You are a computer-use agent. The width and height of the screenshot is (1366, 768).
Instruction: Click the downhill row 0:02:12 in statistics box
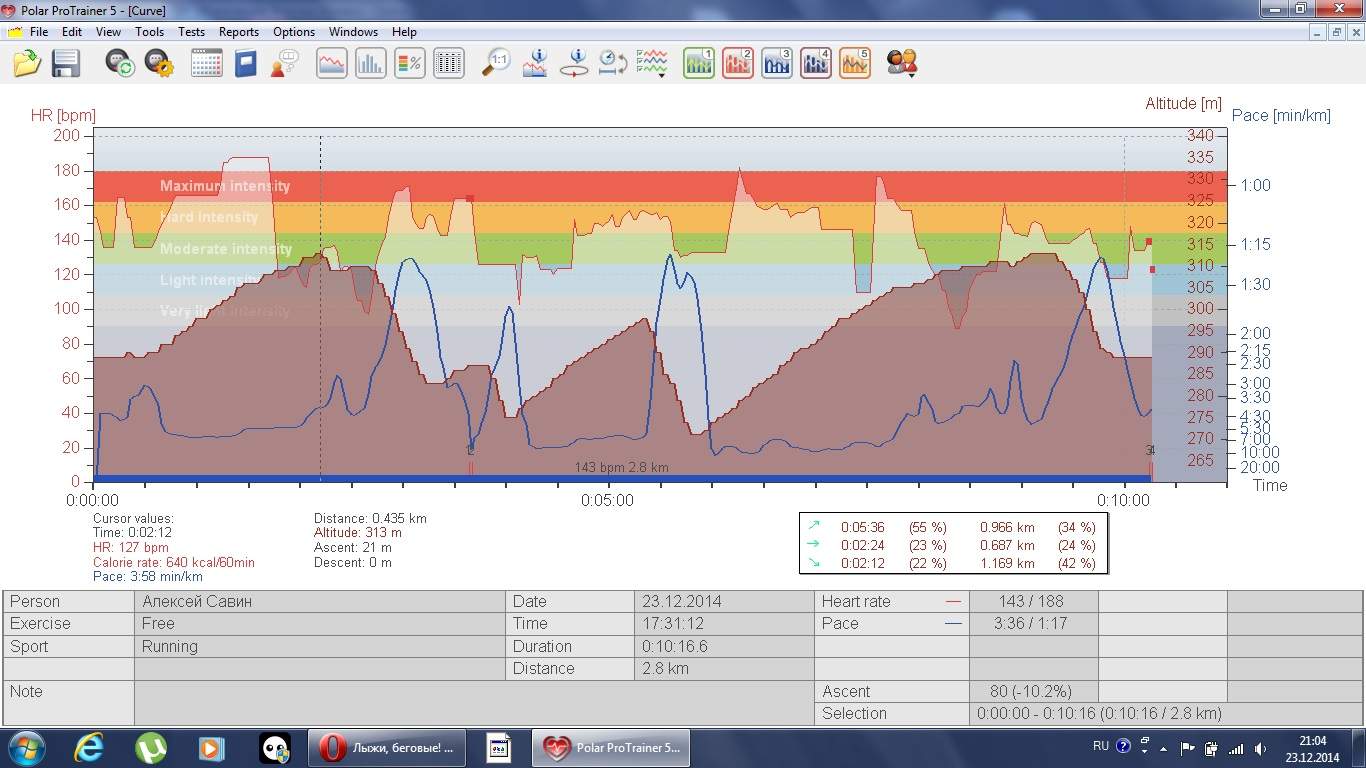pos(953,563)
